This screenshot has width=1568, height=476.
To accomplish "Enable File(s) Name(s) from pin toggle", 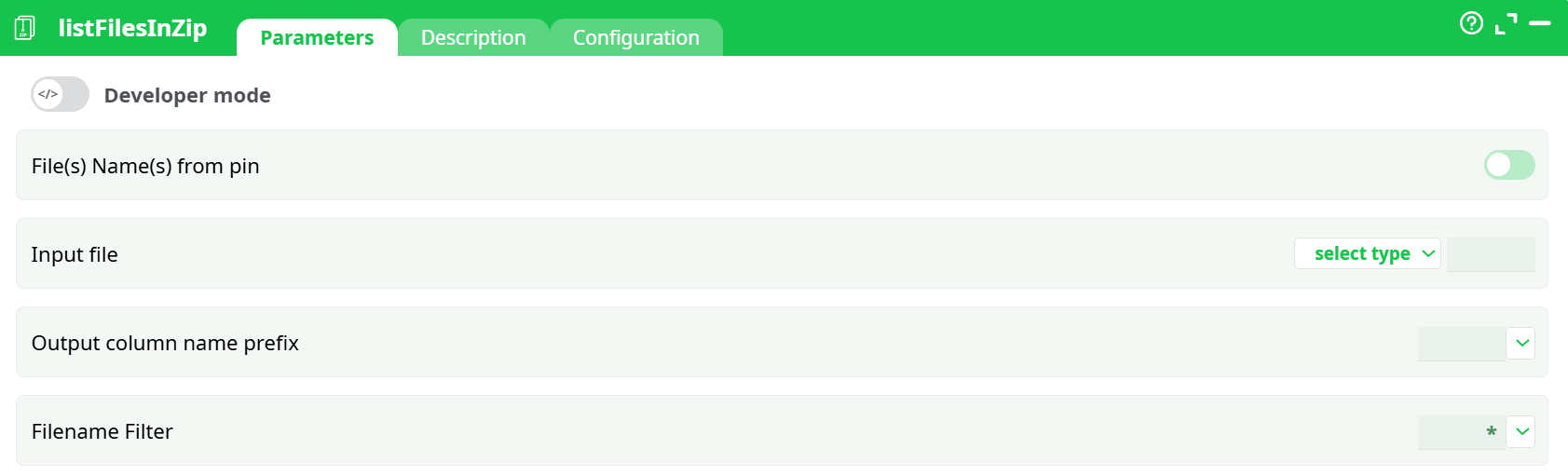I will pyautogui.click(x=1508, y=165).
